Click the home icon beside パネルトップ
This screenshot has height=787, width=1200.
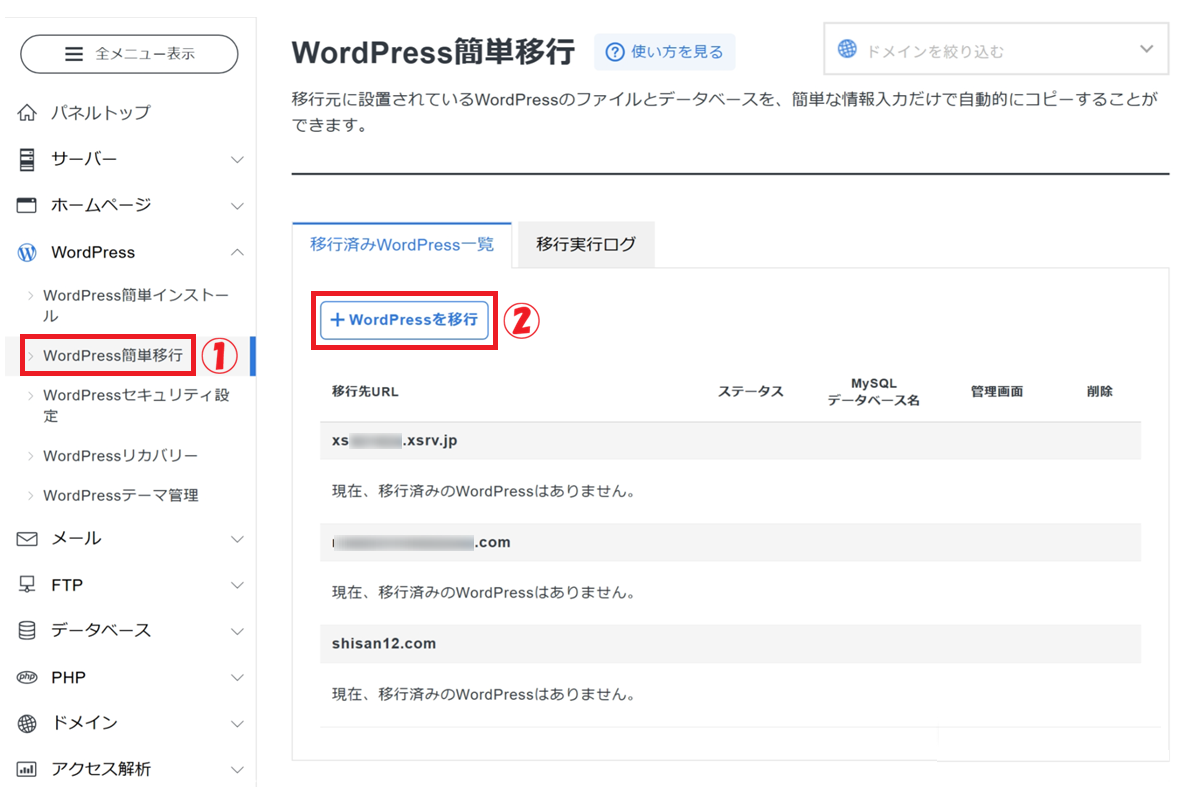(28, 113)
